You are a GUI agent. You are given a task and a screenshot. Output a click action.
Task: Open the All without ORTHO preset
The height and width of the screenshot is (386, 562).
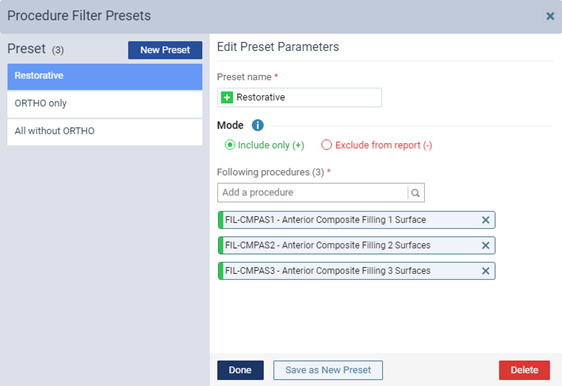tap(105, 132)
